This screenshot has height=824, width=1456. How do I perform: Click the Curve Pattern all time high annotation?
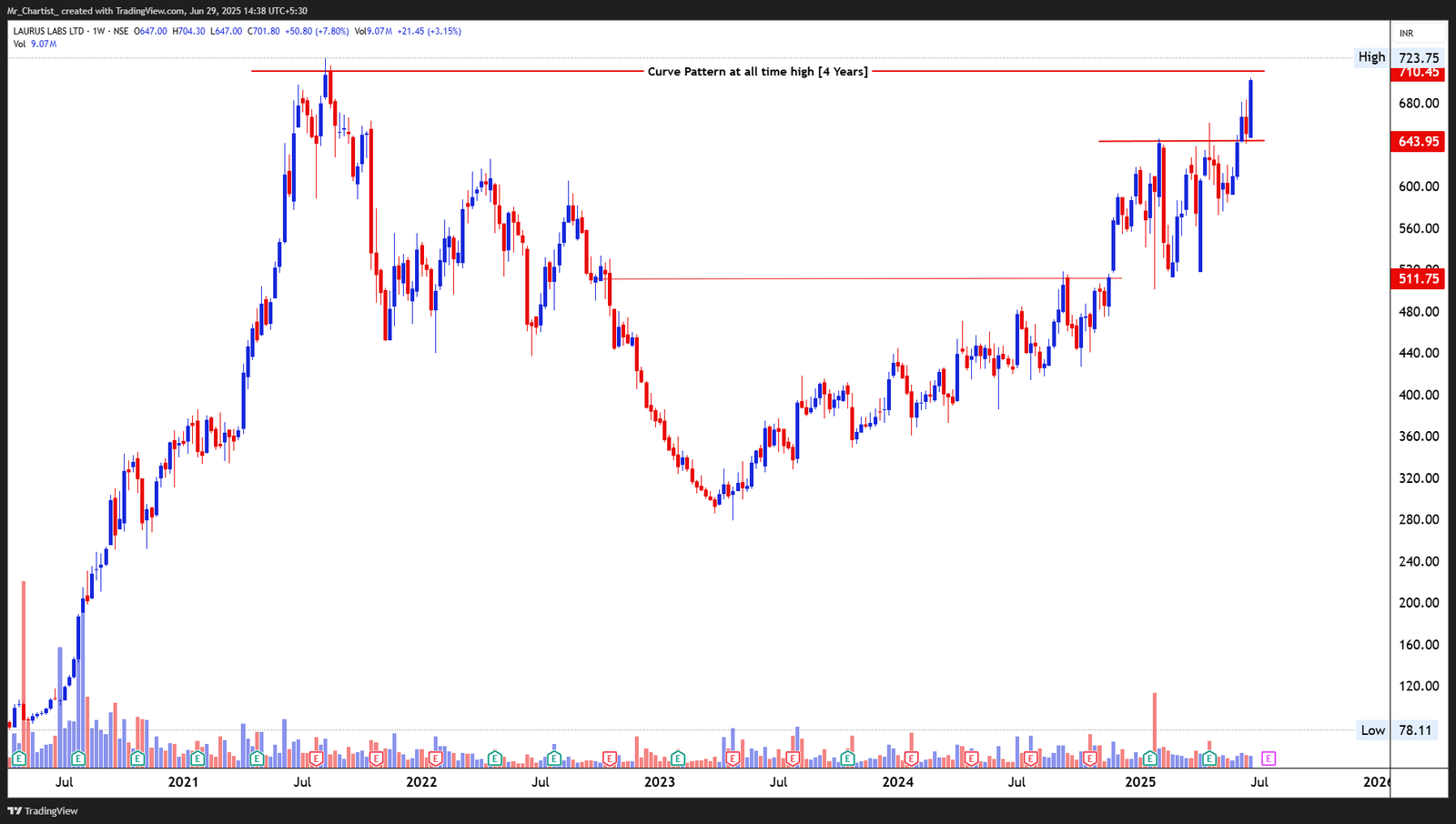(x=760, y=71)
